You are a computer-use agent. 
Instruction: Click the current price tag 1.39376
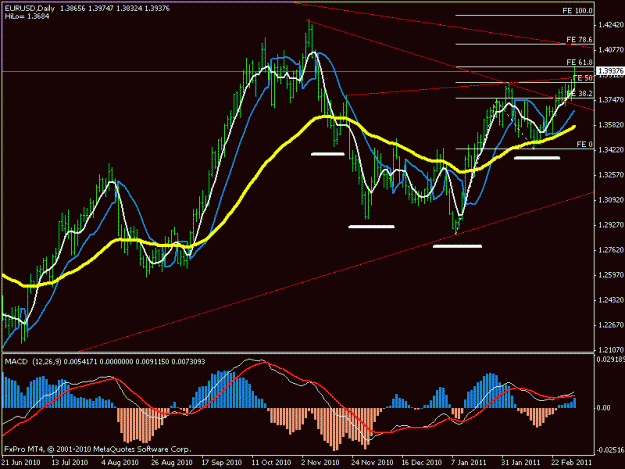click(x=610, y=71)
